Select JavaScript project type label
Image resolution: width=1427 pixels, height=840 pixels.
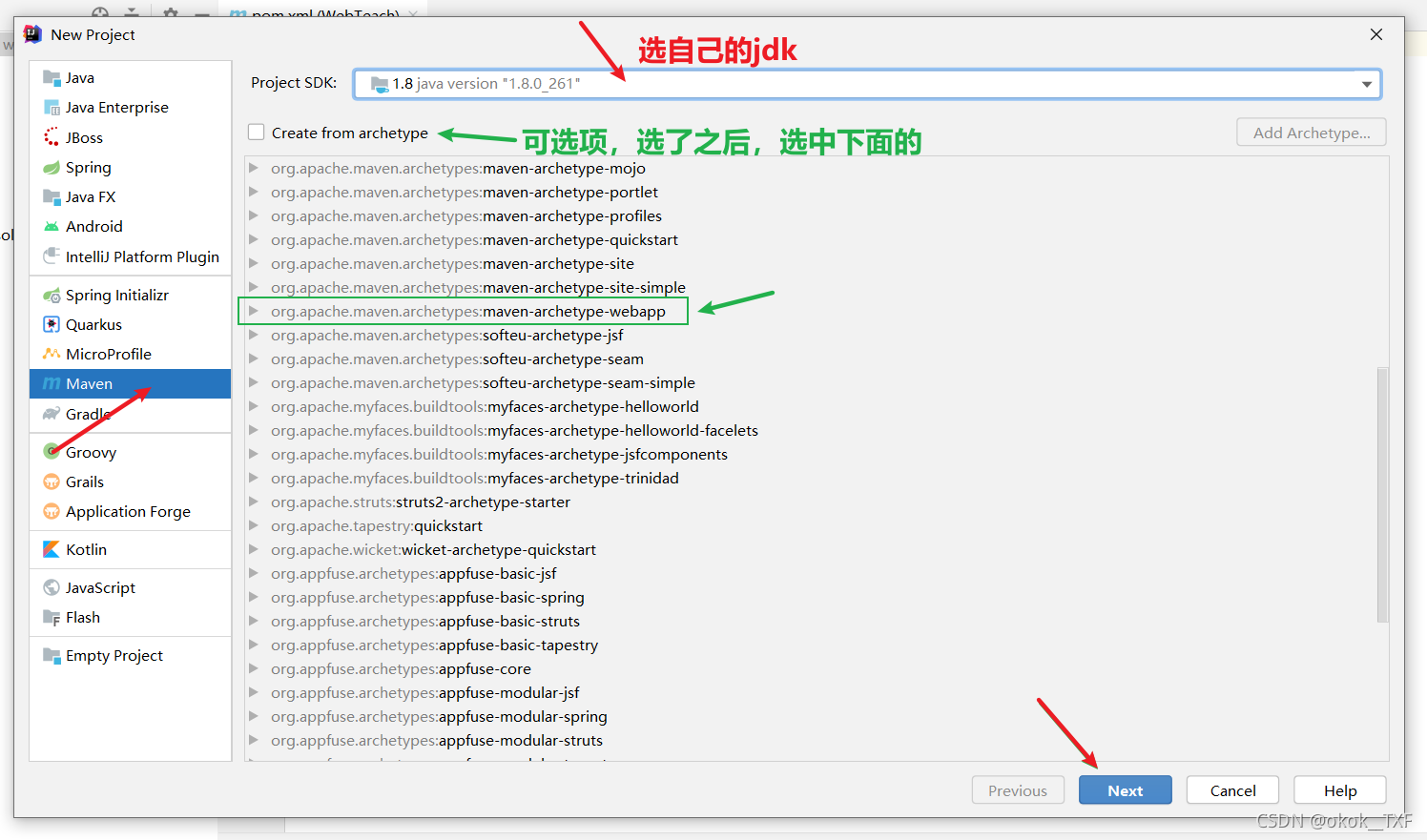[101, 588]
